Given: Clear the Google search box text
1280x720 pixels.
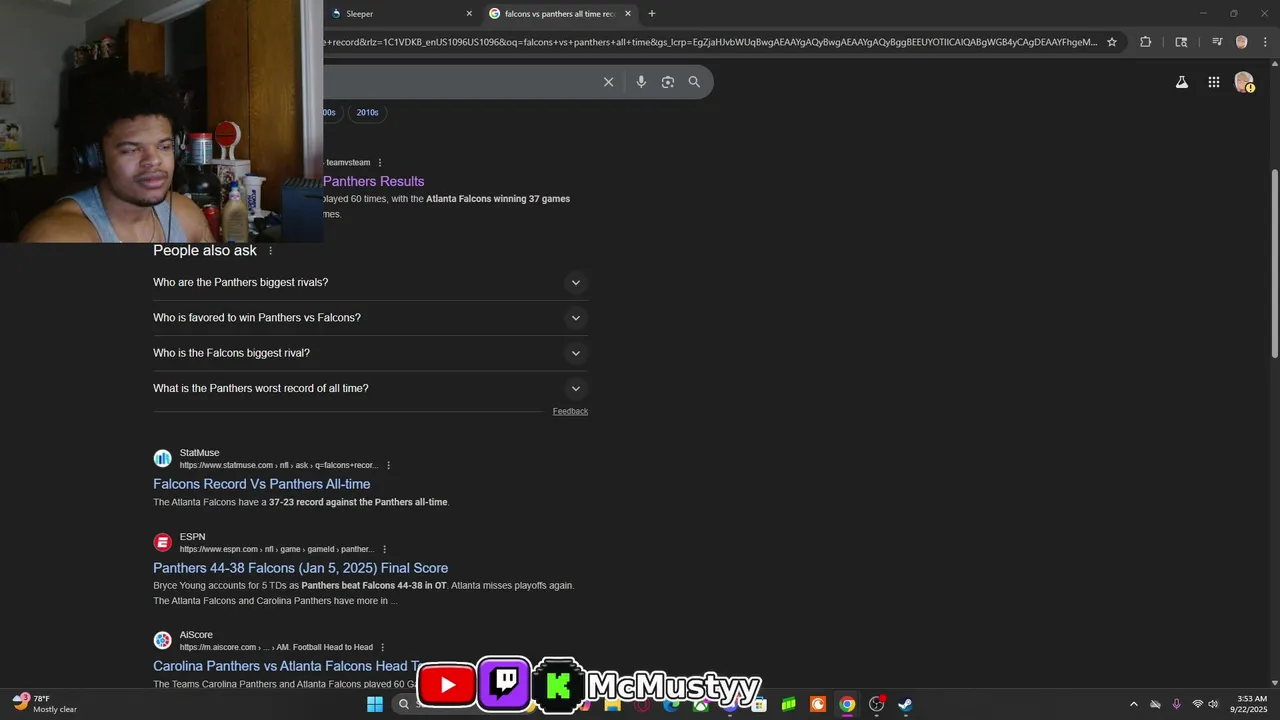Looking at the screenshot, I should [608, 82].
